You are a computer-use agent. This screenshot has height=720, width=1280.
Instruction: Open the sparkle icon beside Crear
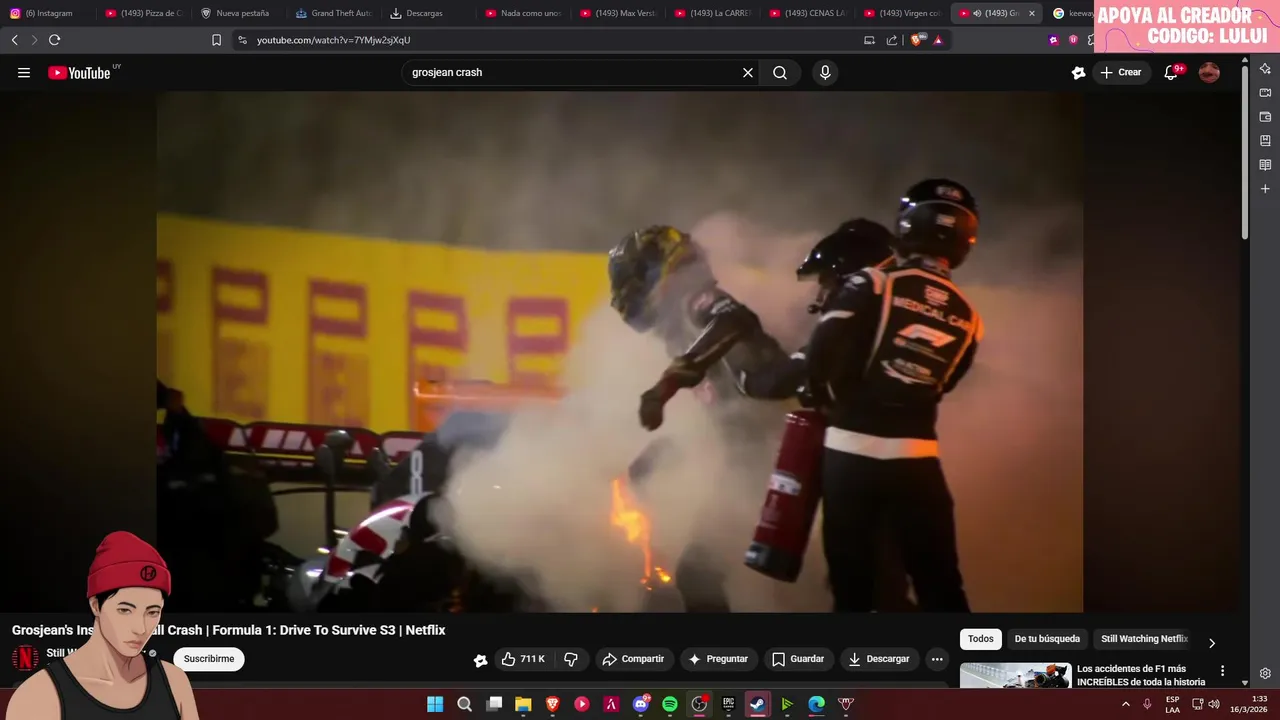point(1078,72)
